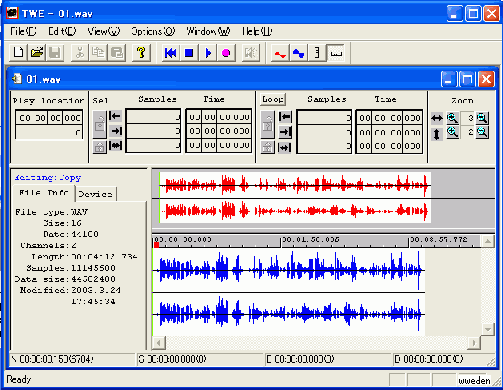Click the vertical double-arrow fit icon in Zoom

[x=437, y=134]
